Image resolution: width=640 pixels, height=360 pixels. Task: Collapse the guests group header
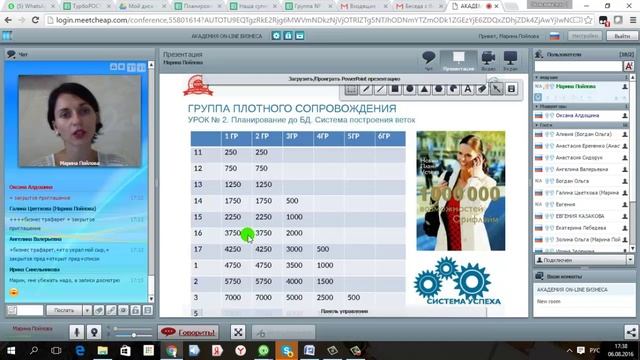coord(582,125)
